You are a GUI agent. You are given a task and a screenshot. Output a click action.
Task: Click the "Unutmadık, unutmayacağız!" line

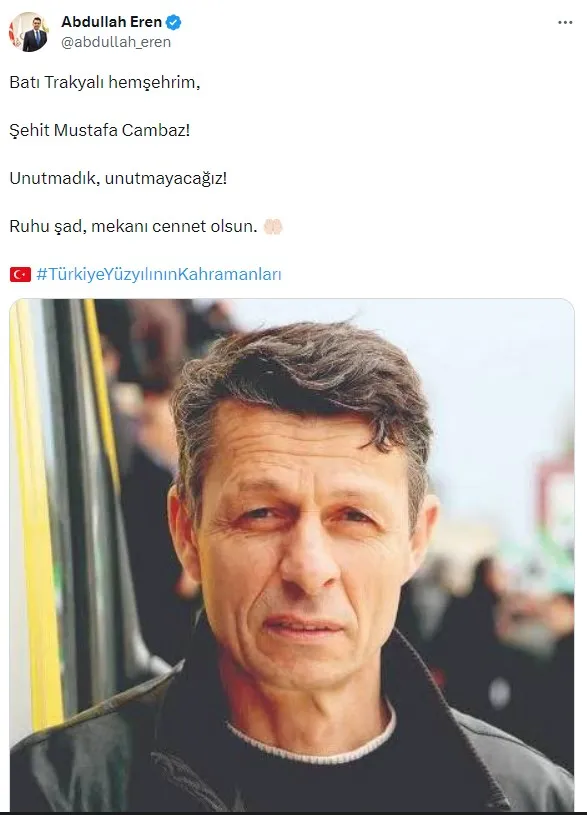click(x=118, y=178)
